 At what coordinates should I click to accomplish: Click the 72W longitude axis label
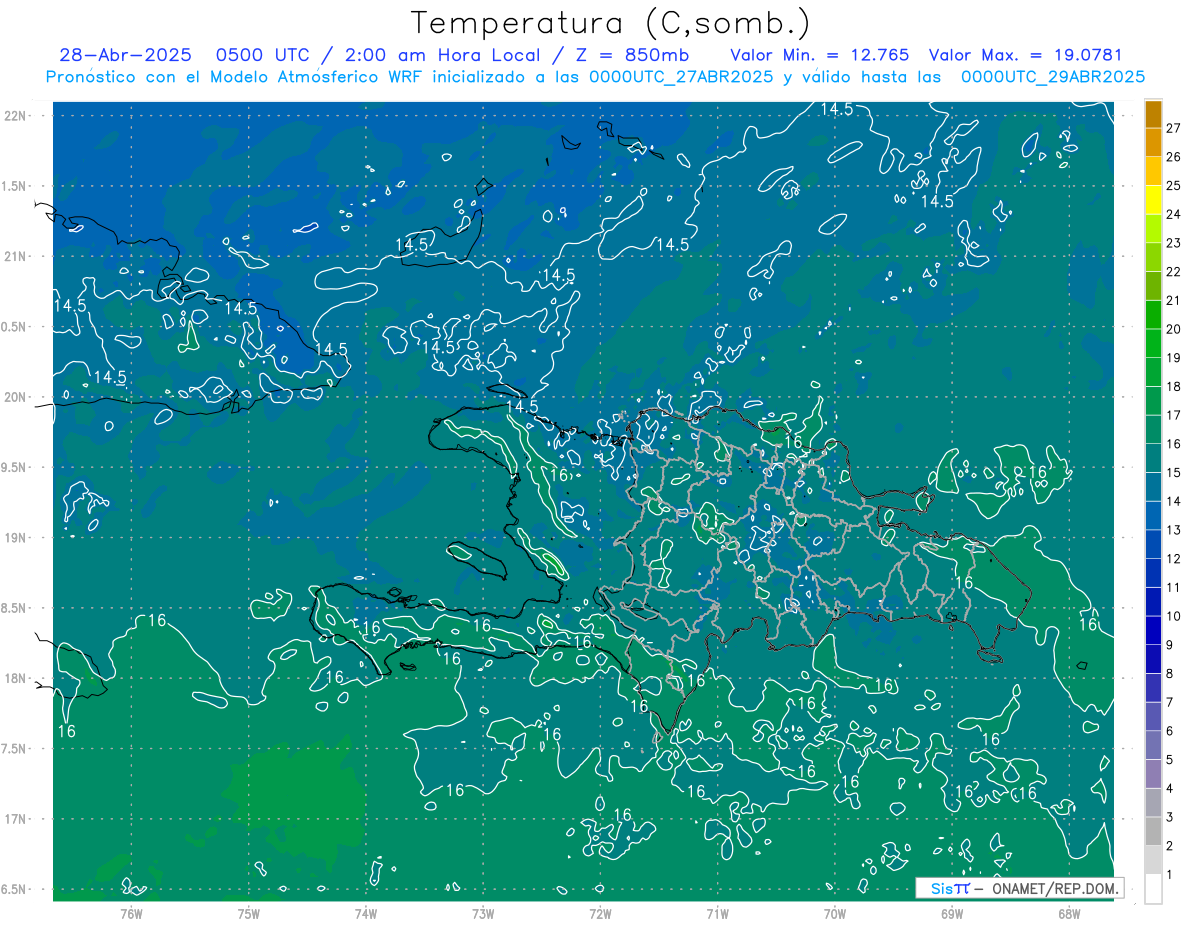coord(600,913)
